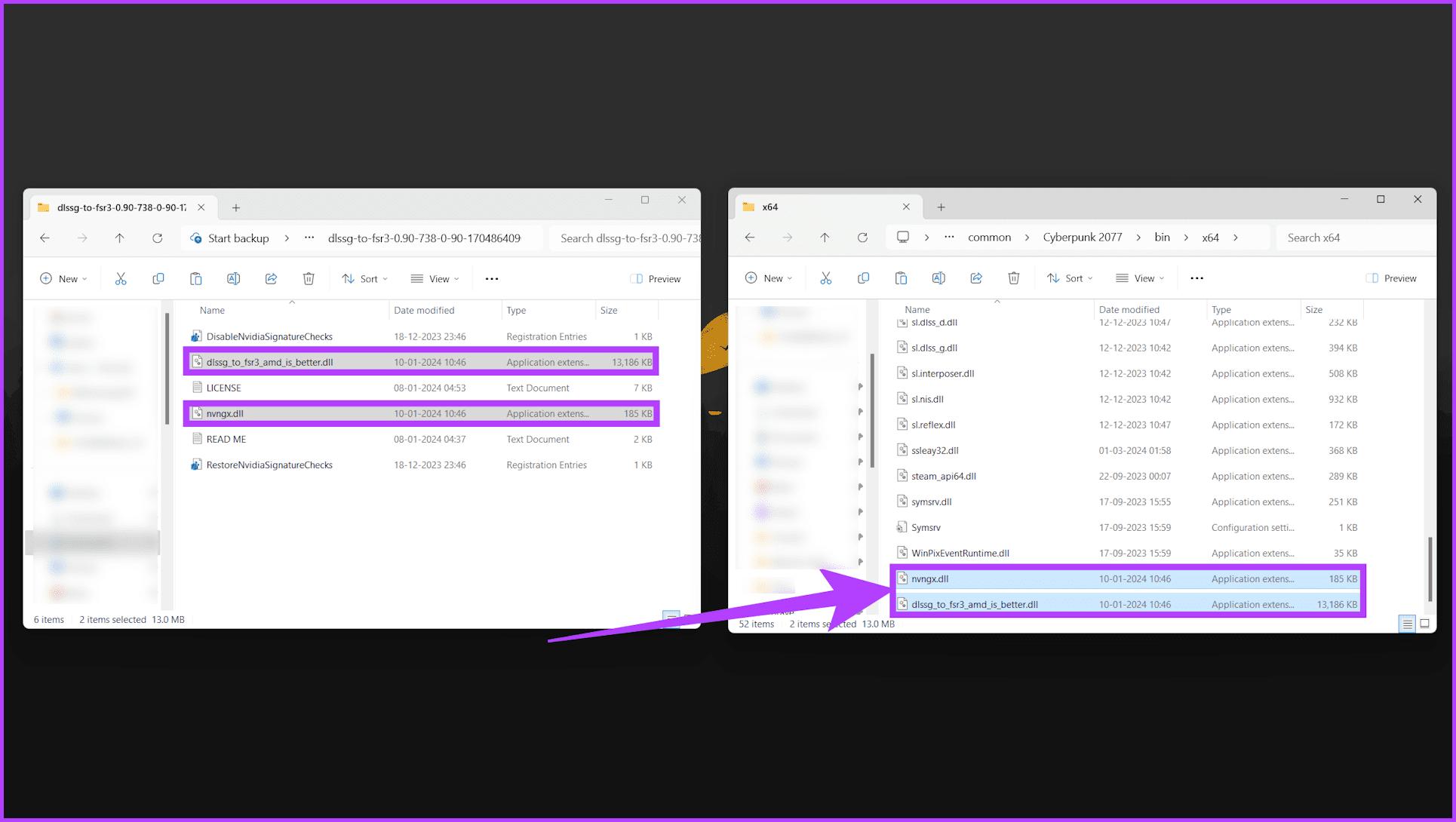Open Sort dropdown in left window
This screenshot has width=1456, height=822.
(x=364, y=279)
